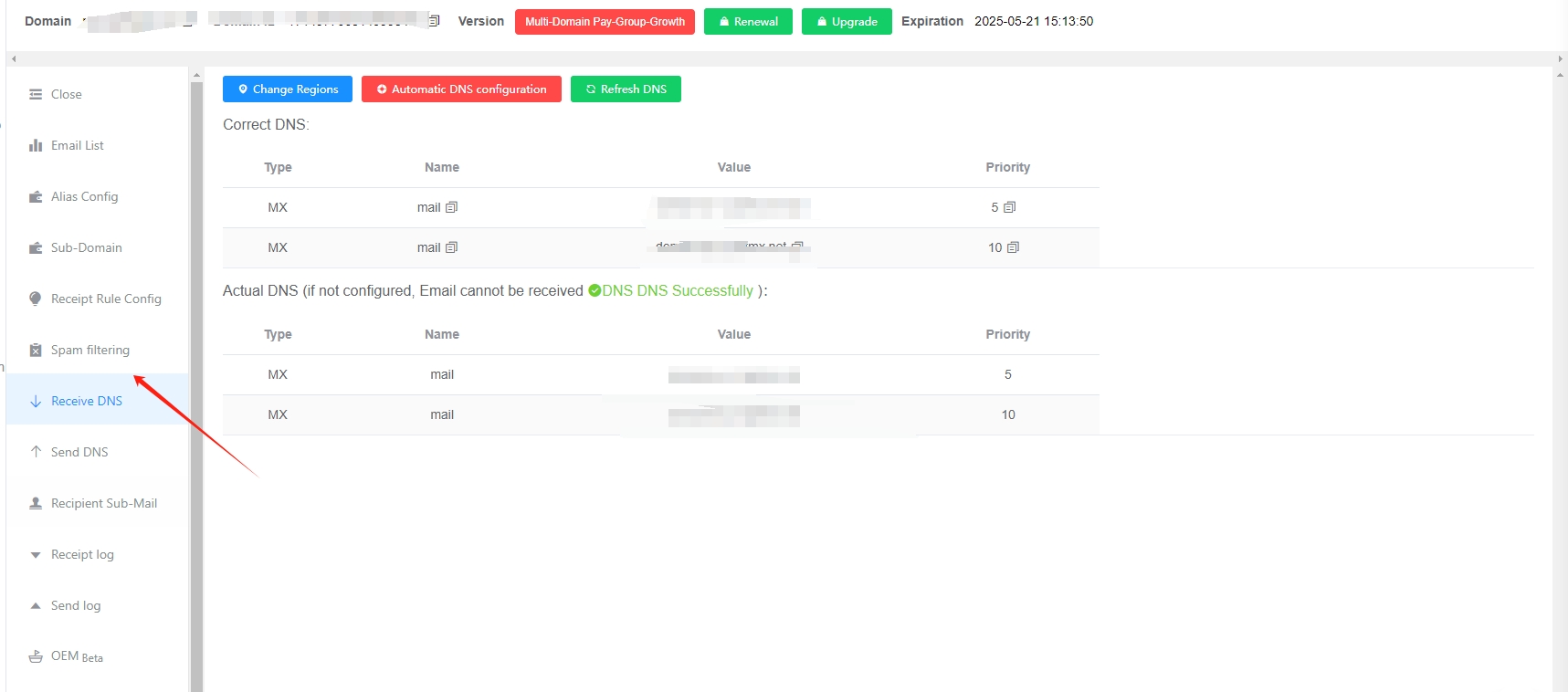Click the horizontal scrollbar left arrow
Viewport: 1568px width, 692px height.
[x=13, y=59]
